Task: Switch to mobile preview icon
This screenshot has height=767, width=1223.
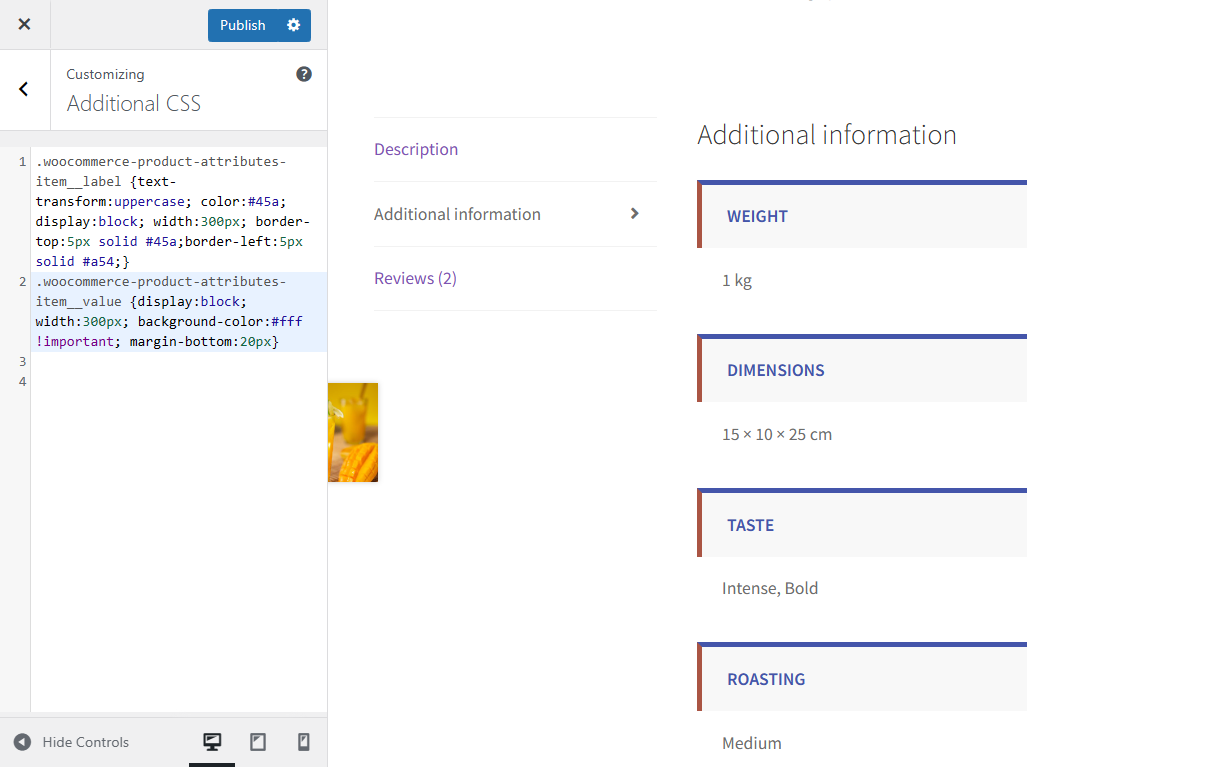Action: (x=304, y=742)
